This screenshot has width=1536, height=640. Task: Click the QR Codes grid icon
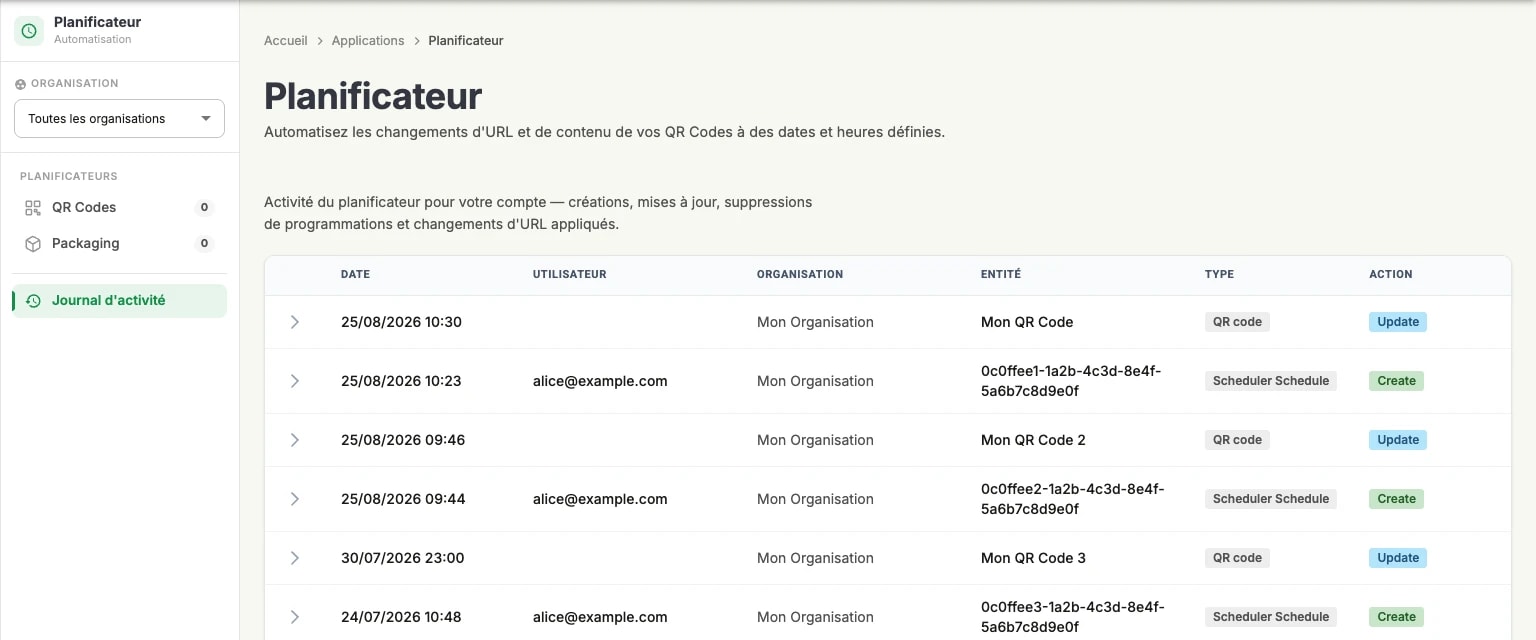point(33,208)
